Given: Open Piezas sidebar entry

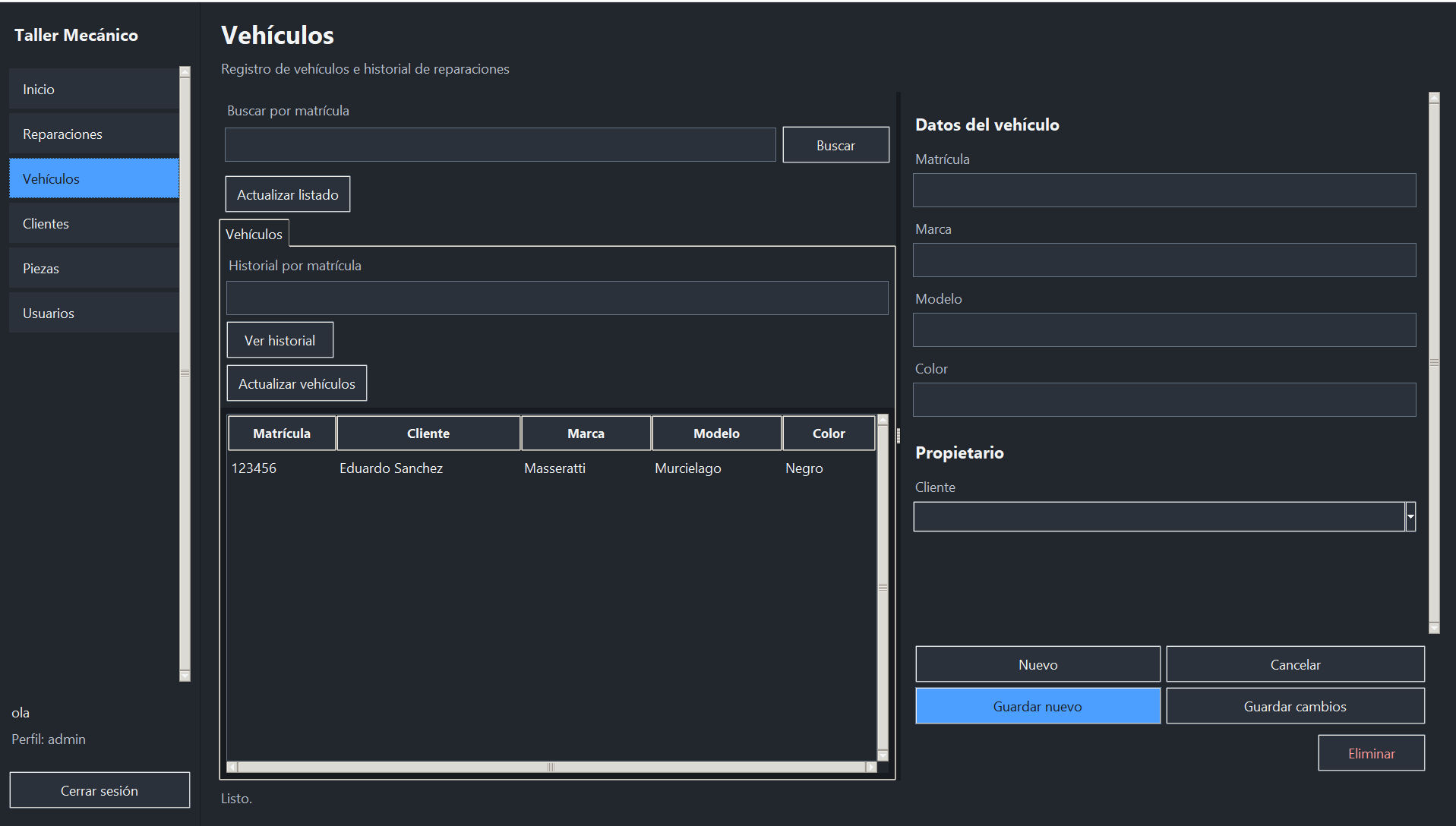Looking at the screenshot, I should click(94, 269).
